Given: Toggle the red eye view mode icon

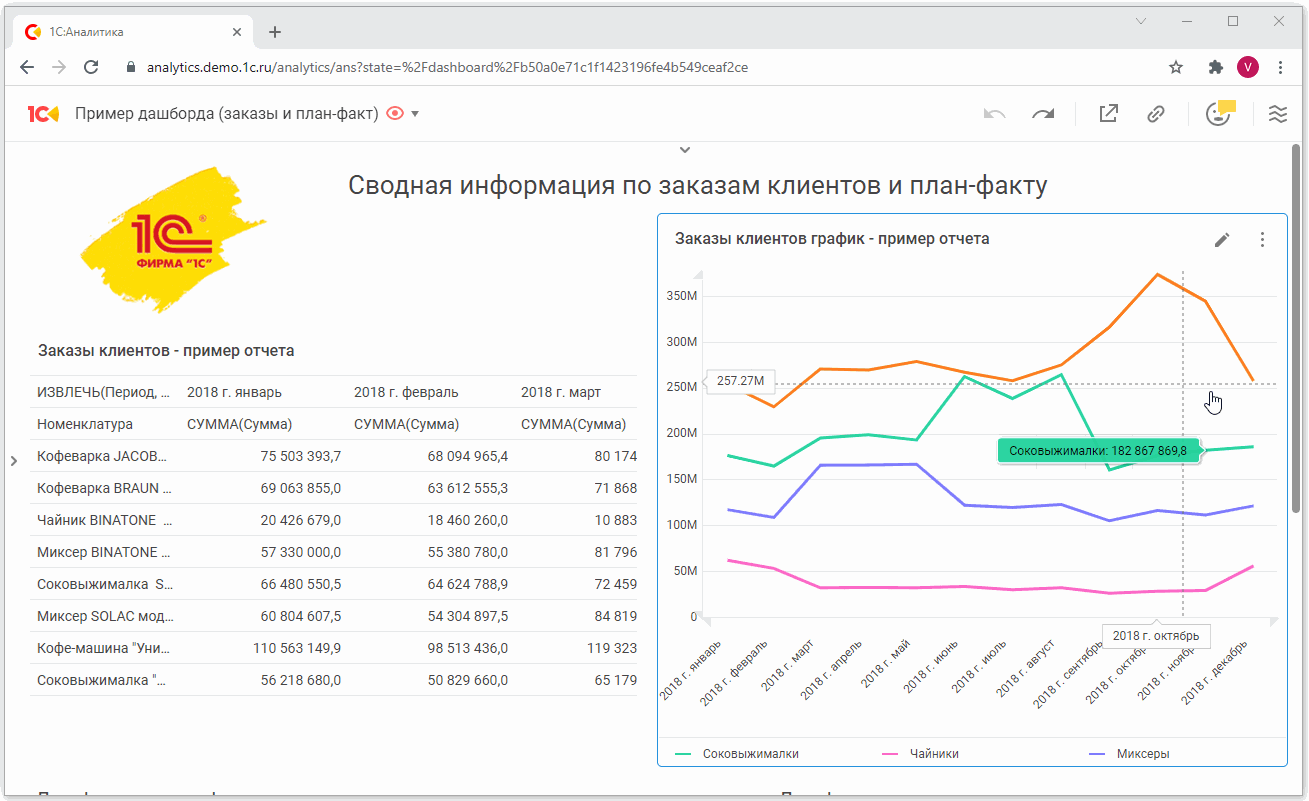Looking at the screenshot, I should pyautogui.click(x=395, y=114).
